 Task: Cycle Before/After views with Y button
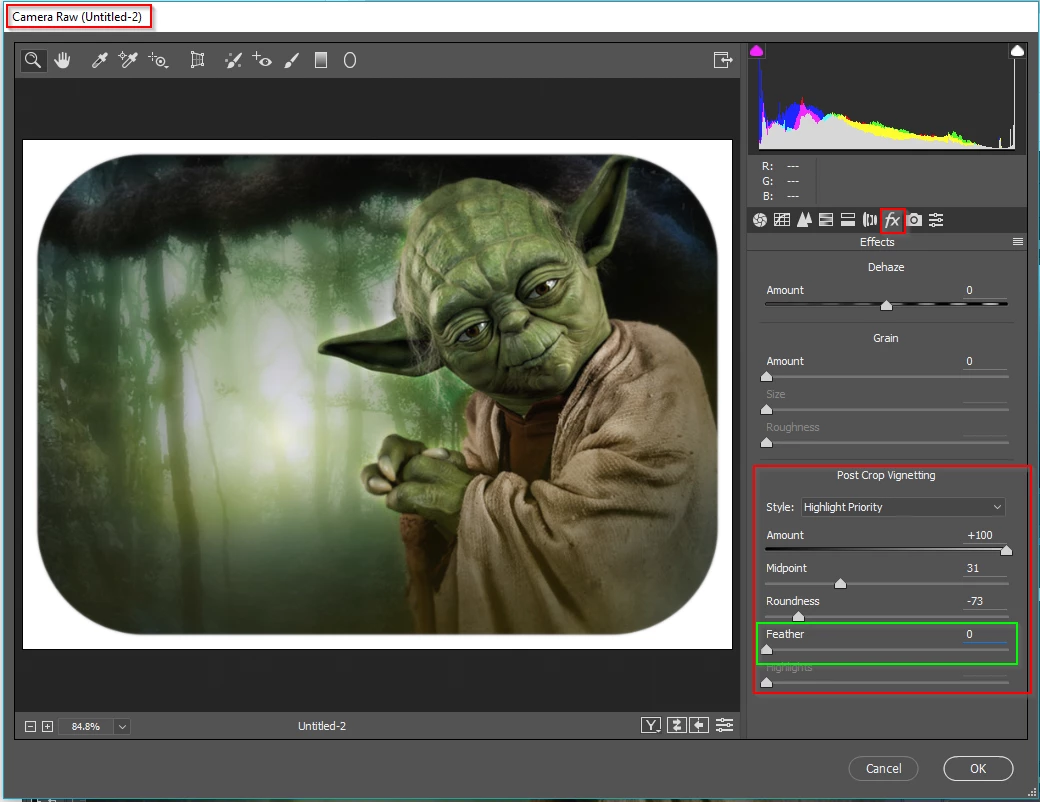[x=651, y=725]
